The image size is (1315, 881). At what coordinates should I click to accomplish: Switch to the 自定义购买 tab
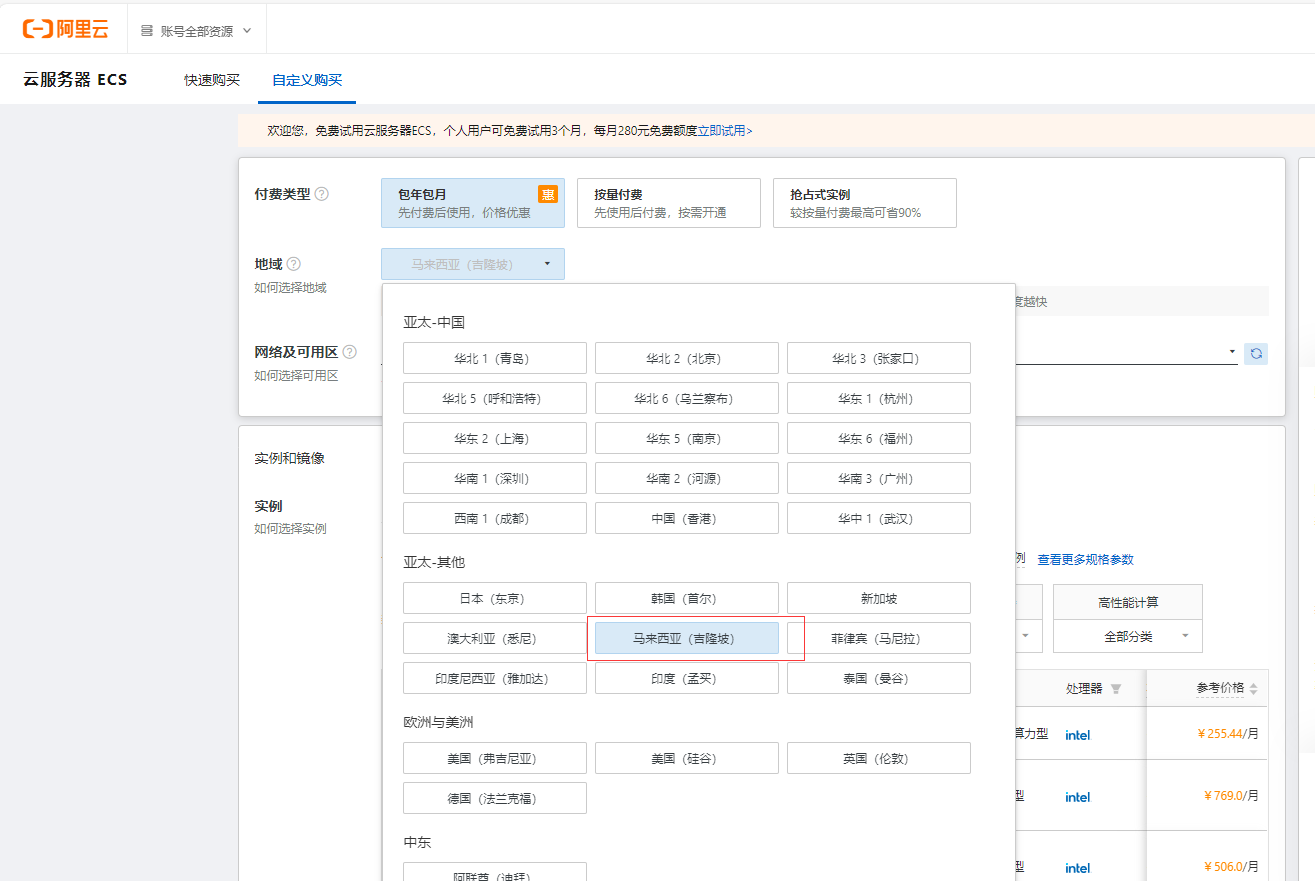(x=307, y=80)
